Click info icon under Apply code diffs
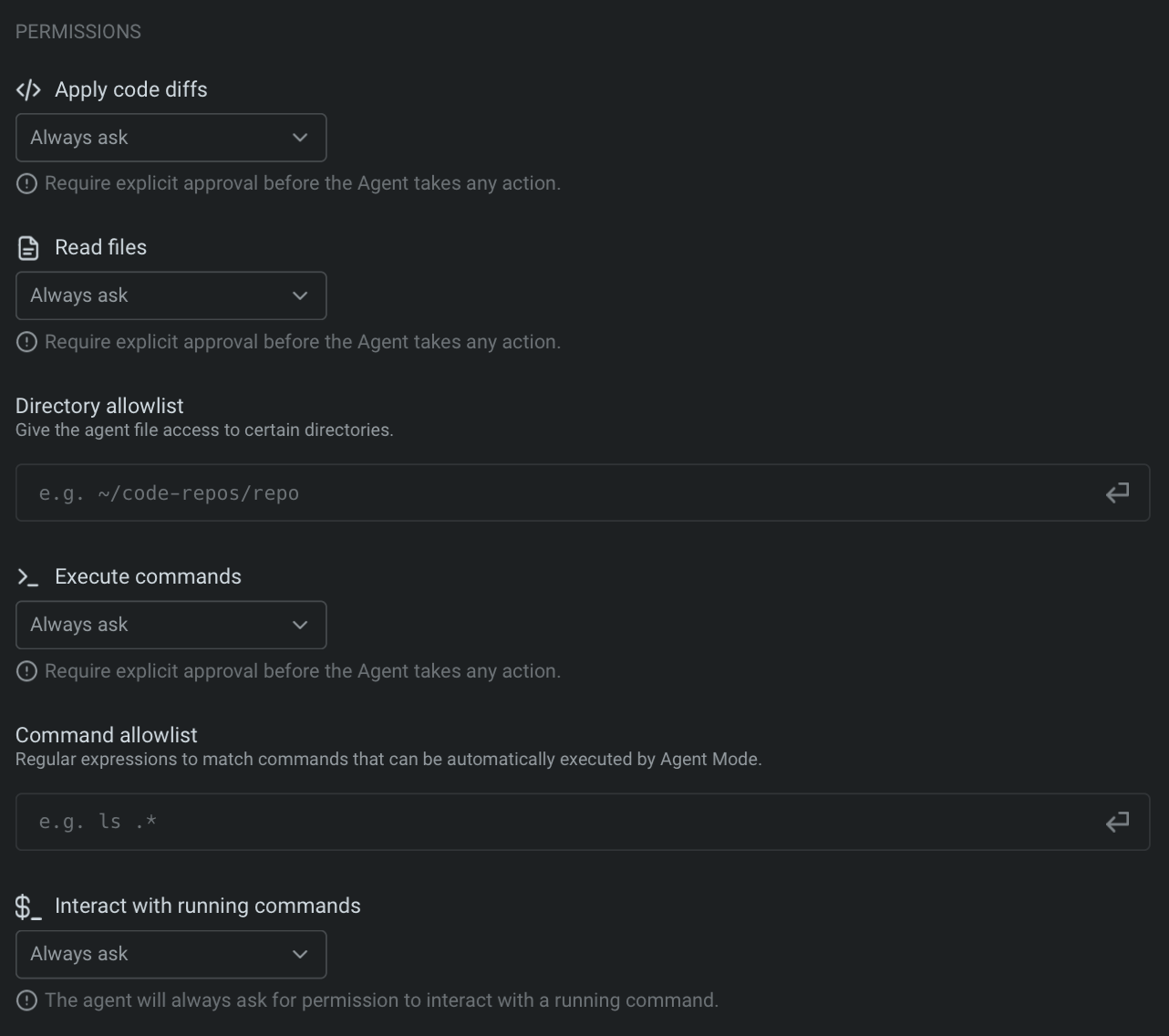1169x1036 pixels. pyautogui.click(x=27, y=183)
